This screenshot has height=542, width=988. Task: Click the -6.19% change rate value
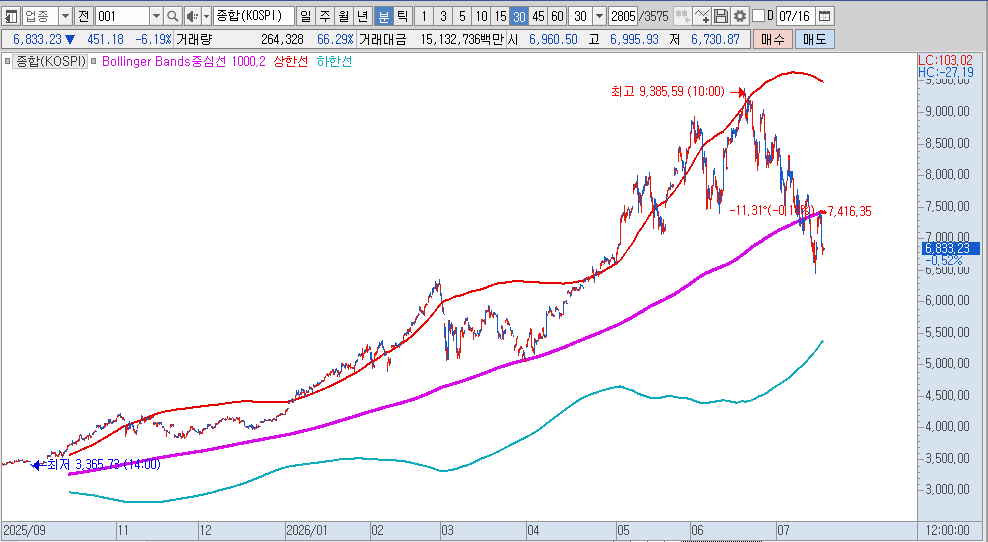pyautogui.click(x=153, y=39)
